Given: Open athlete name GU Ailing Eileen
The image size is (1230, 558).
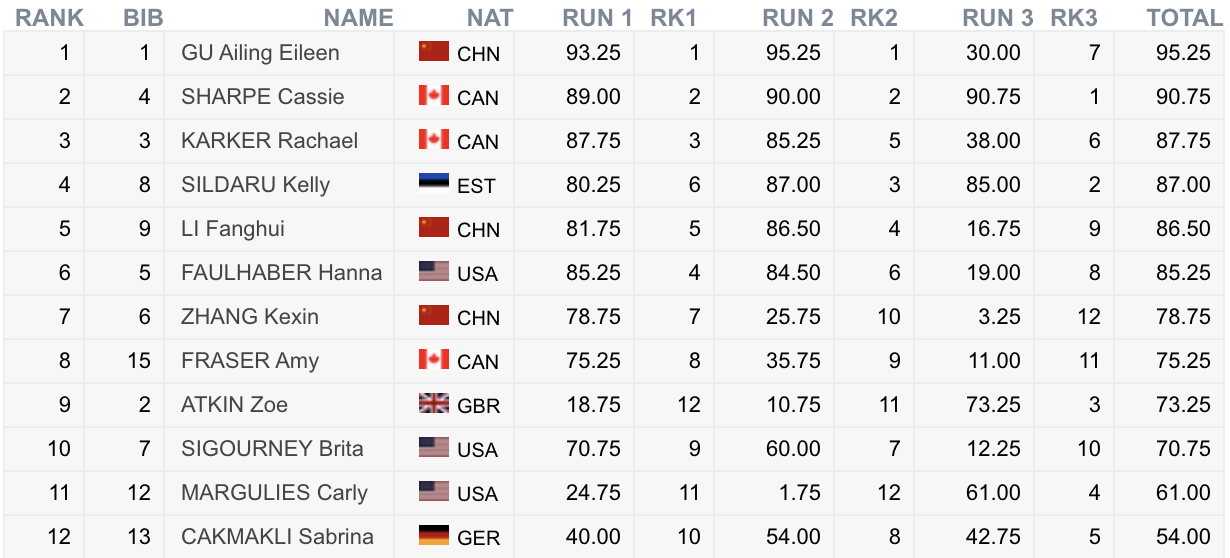Looking at the screenshot, I should point(260,53).
